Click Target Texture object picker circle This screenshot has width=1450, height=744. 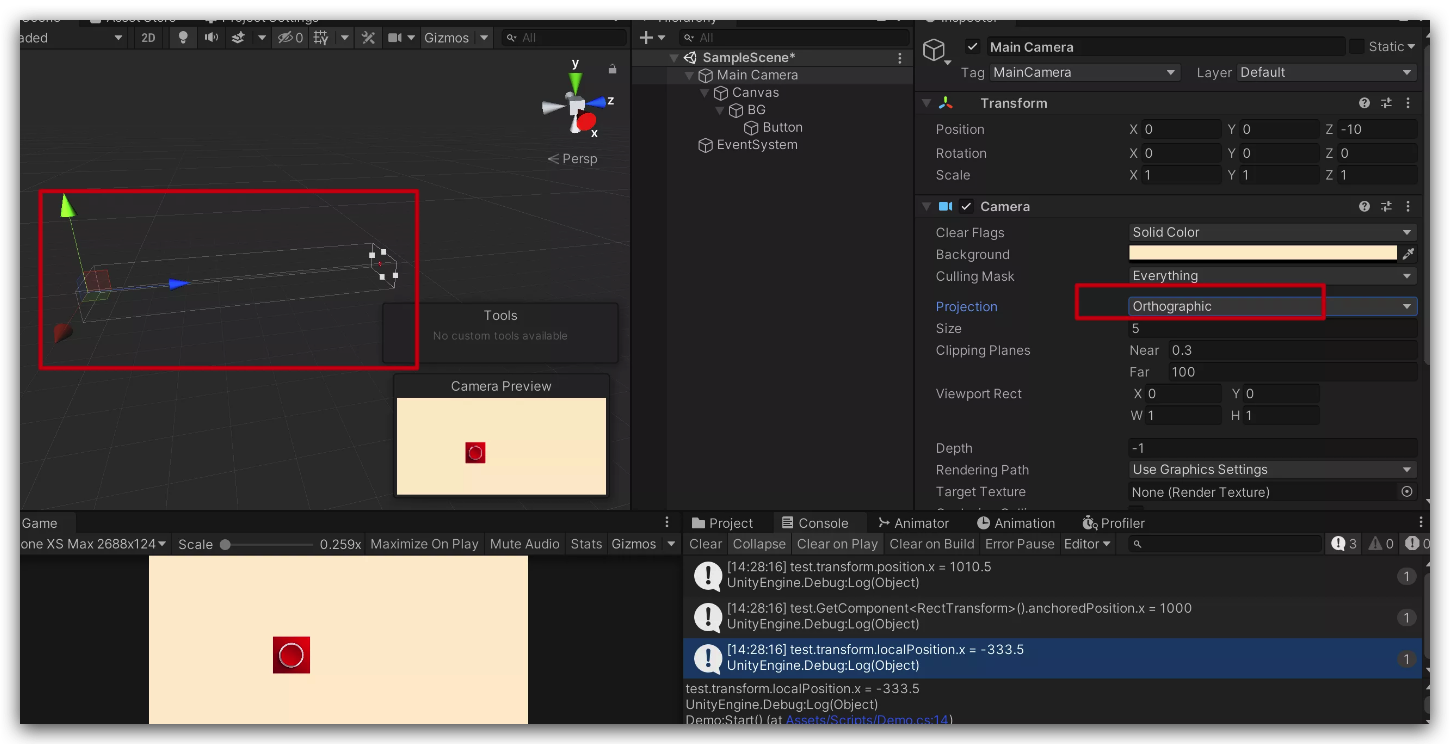[1407, 492]
